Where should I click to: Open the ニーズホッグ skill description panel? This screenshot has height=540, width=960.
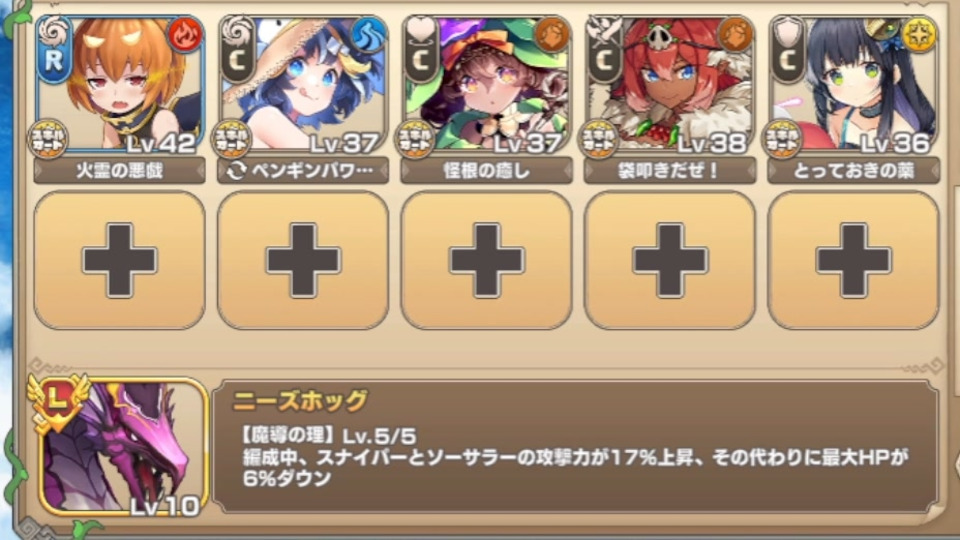[576, 446]
